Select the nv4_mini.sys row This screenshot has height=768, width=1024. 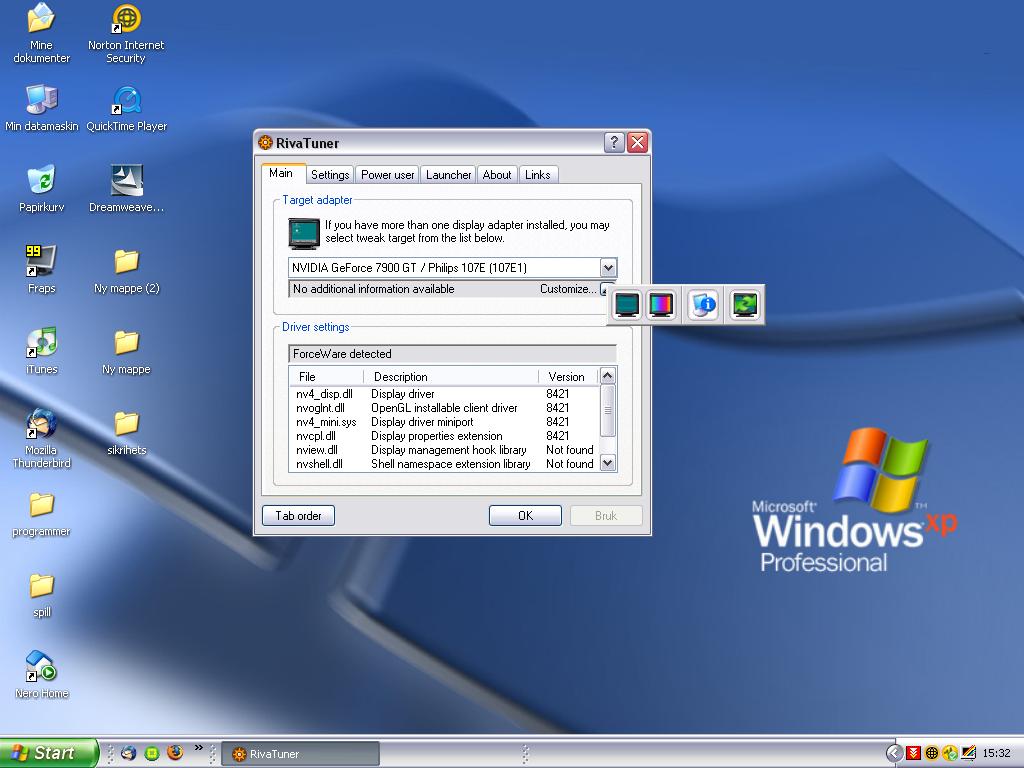444,422
